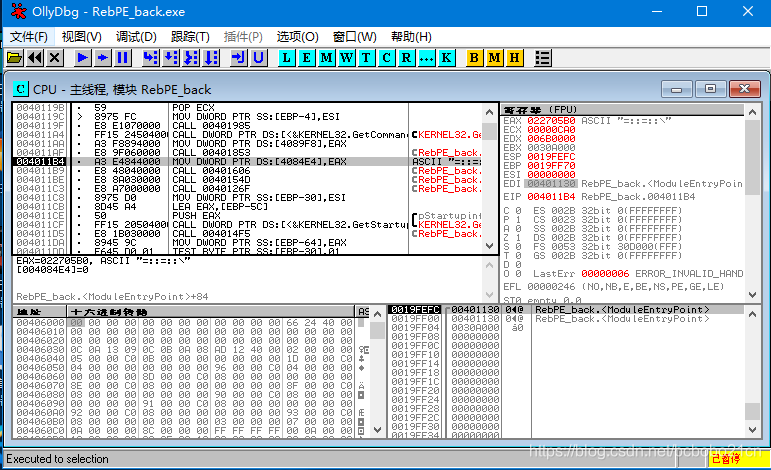Open Breakpoints window with B button
This screenshot has width=771, height=470.
pos(474,58)
